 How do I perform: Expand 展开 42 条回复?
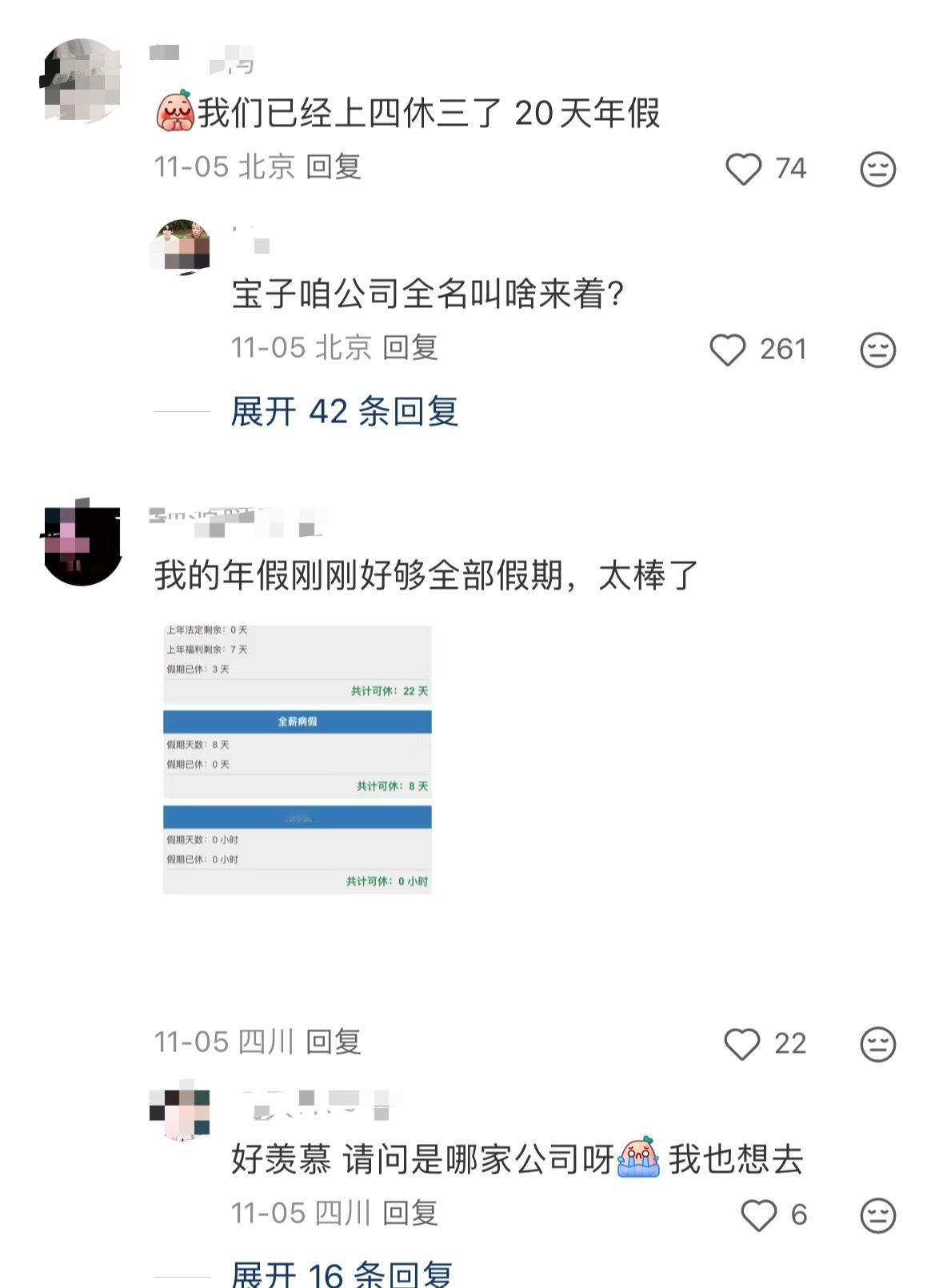[x=344, y=412]
